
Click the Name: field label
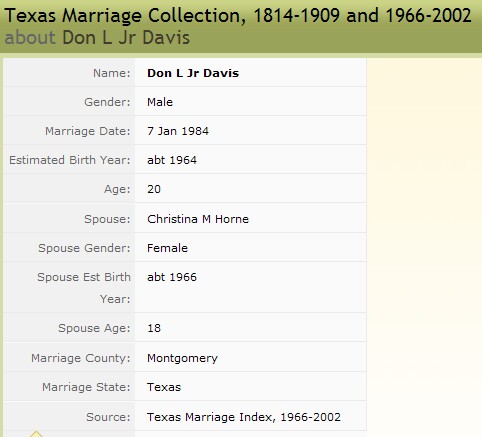point(112,73)
